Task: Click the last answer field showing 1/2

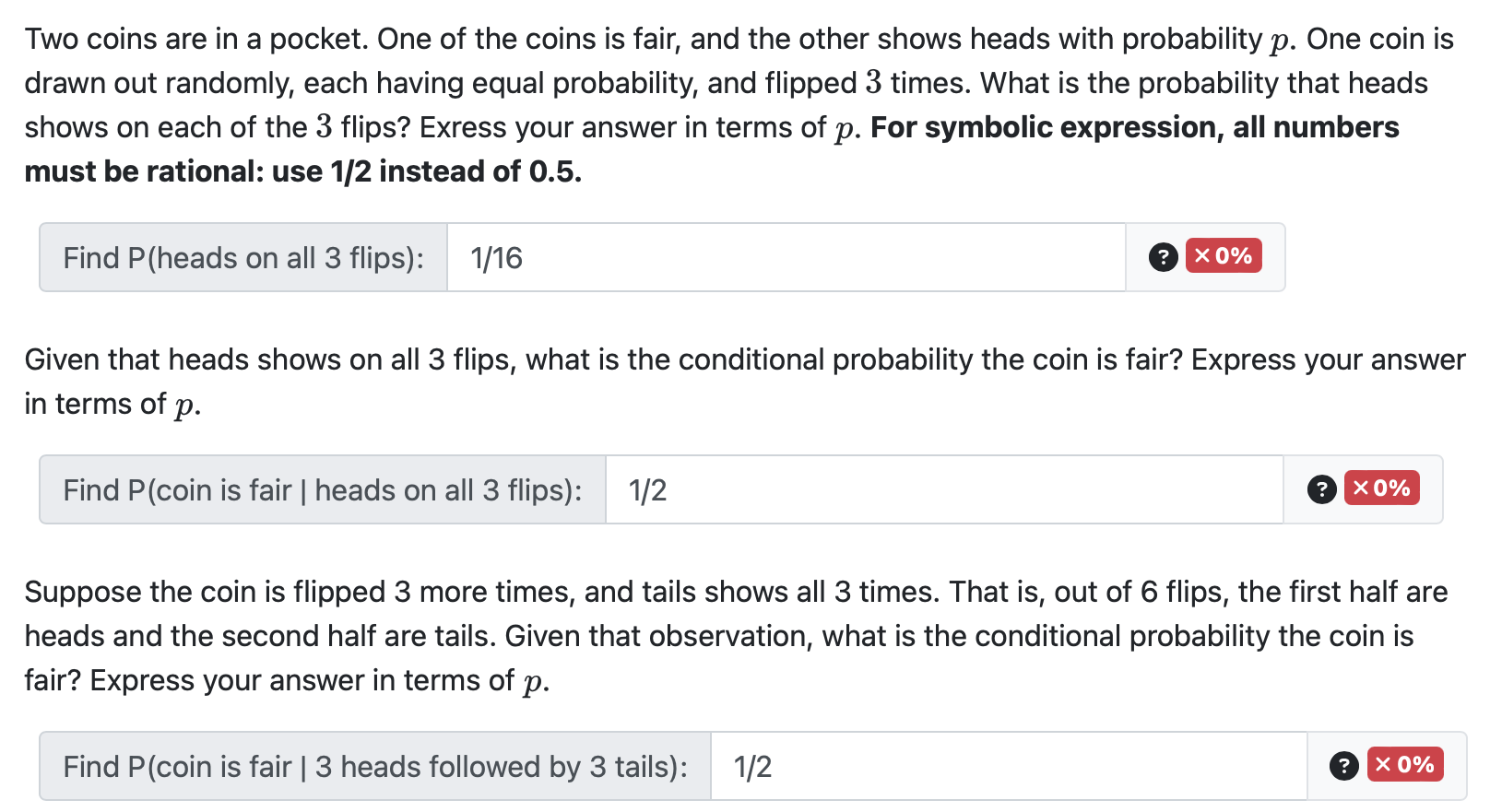Action: click(1005, 765)
